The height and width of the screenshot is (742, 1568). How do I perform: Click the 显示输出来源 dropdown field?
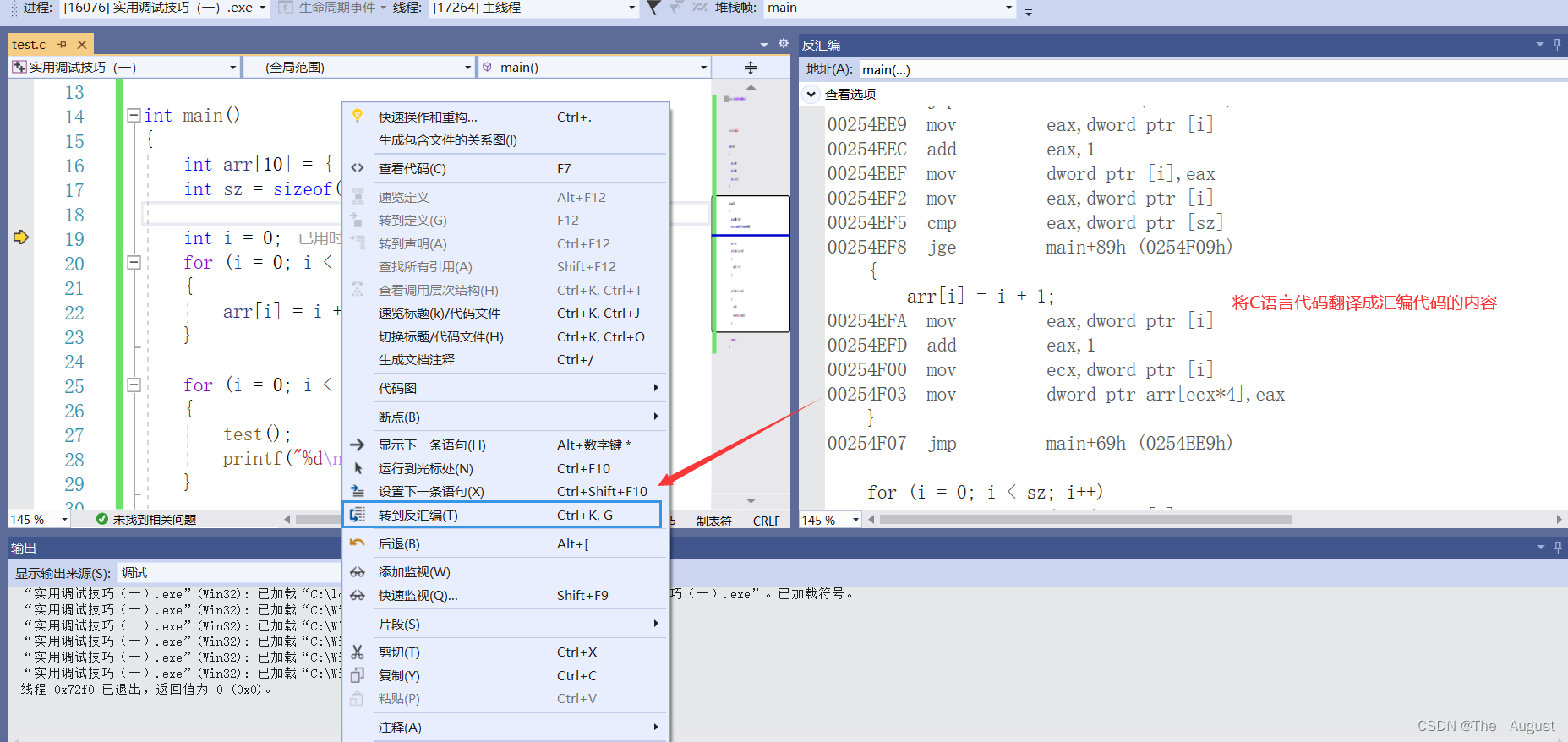228,572
